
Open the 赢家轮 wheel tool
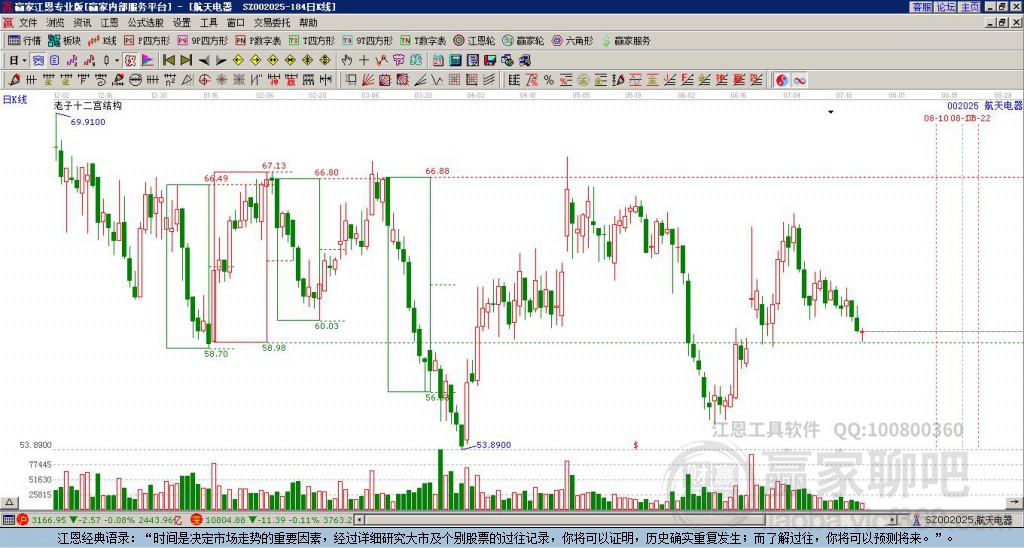click(x=523, y=41)
